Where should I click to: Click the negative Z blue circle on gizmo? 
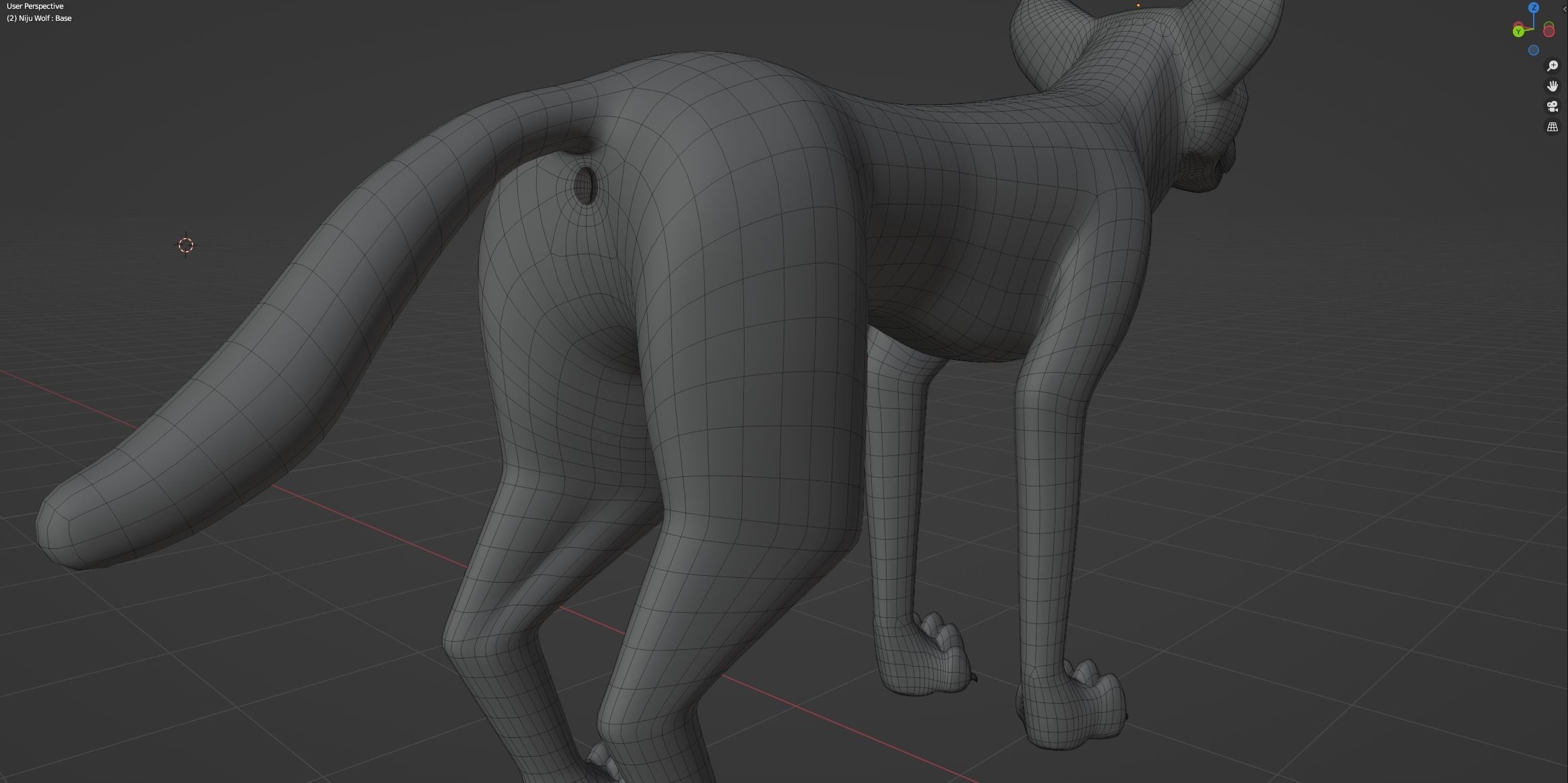1534,50
